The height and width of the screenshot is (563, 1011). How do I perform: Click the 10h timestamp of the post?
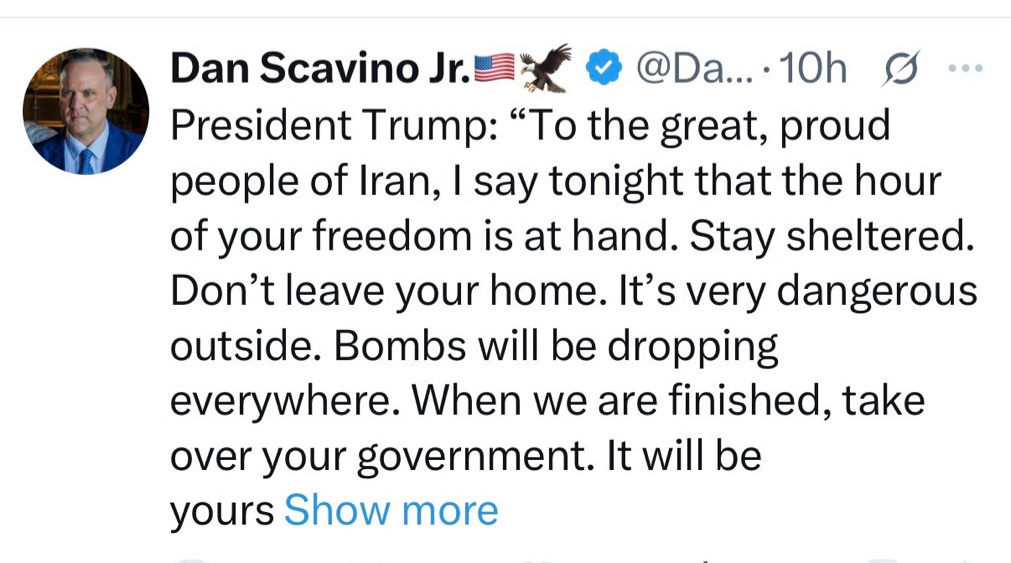click(x=812, y=69)
